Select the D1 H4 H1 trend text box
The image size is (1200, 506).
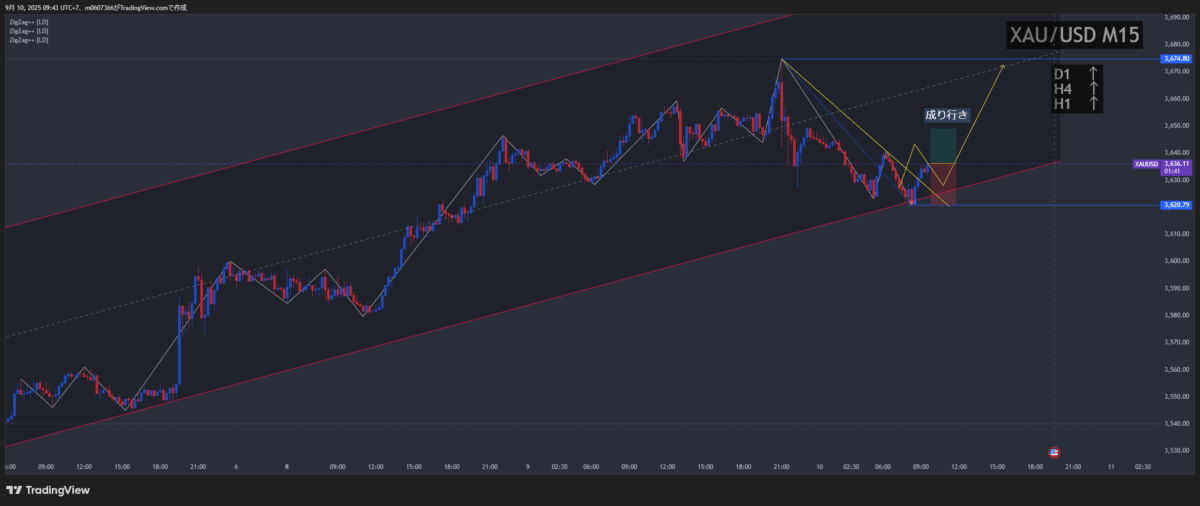tap(1076, 88)
